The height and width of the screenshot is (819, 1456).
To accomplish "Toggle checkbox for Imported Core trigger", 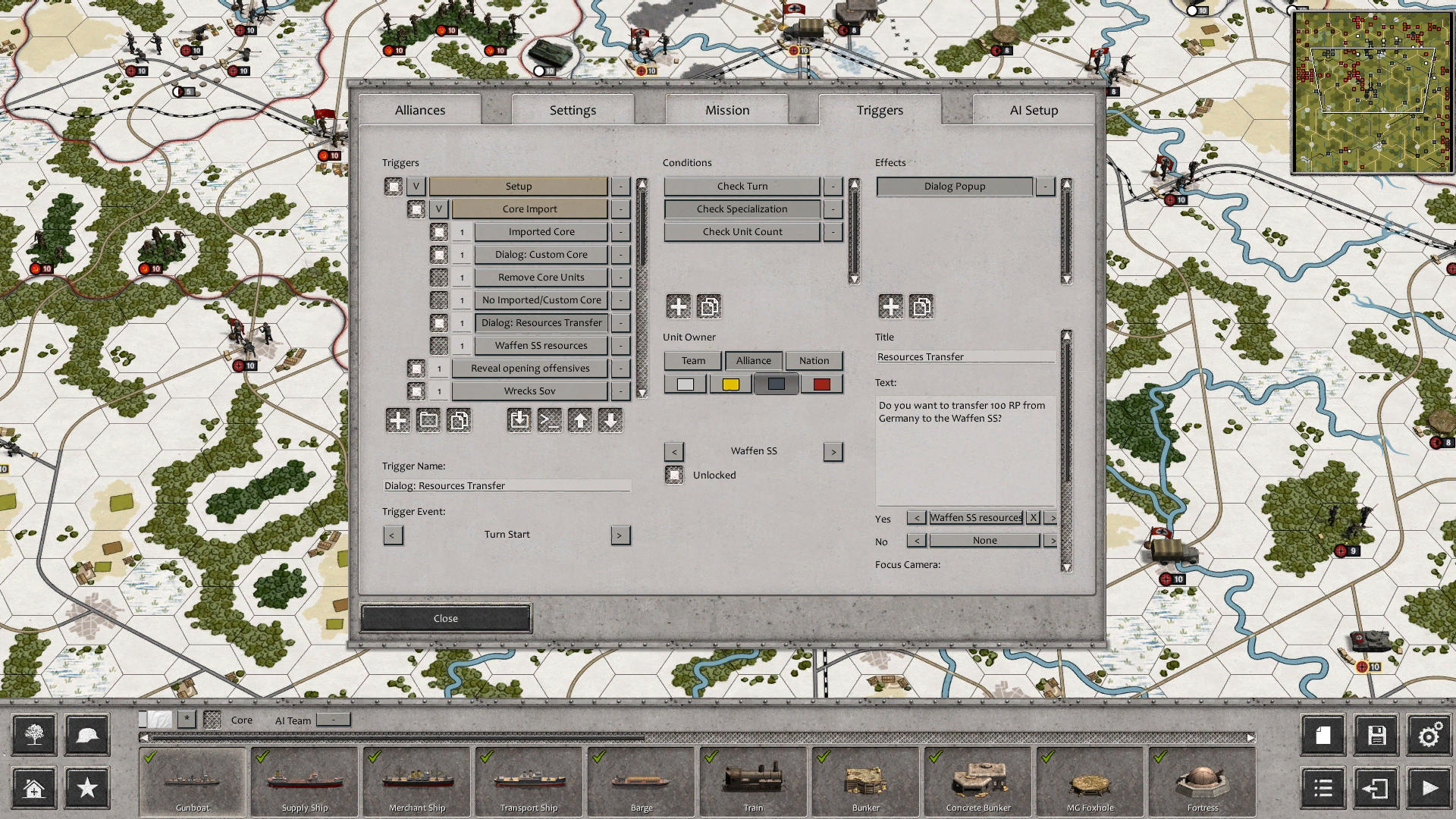I will point(439,231).
